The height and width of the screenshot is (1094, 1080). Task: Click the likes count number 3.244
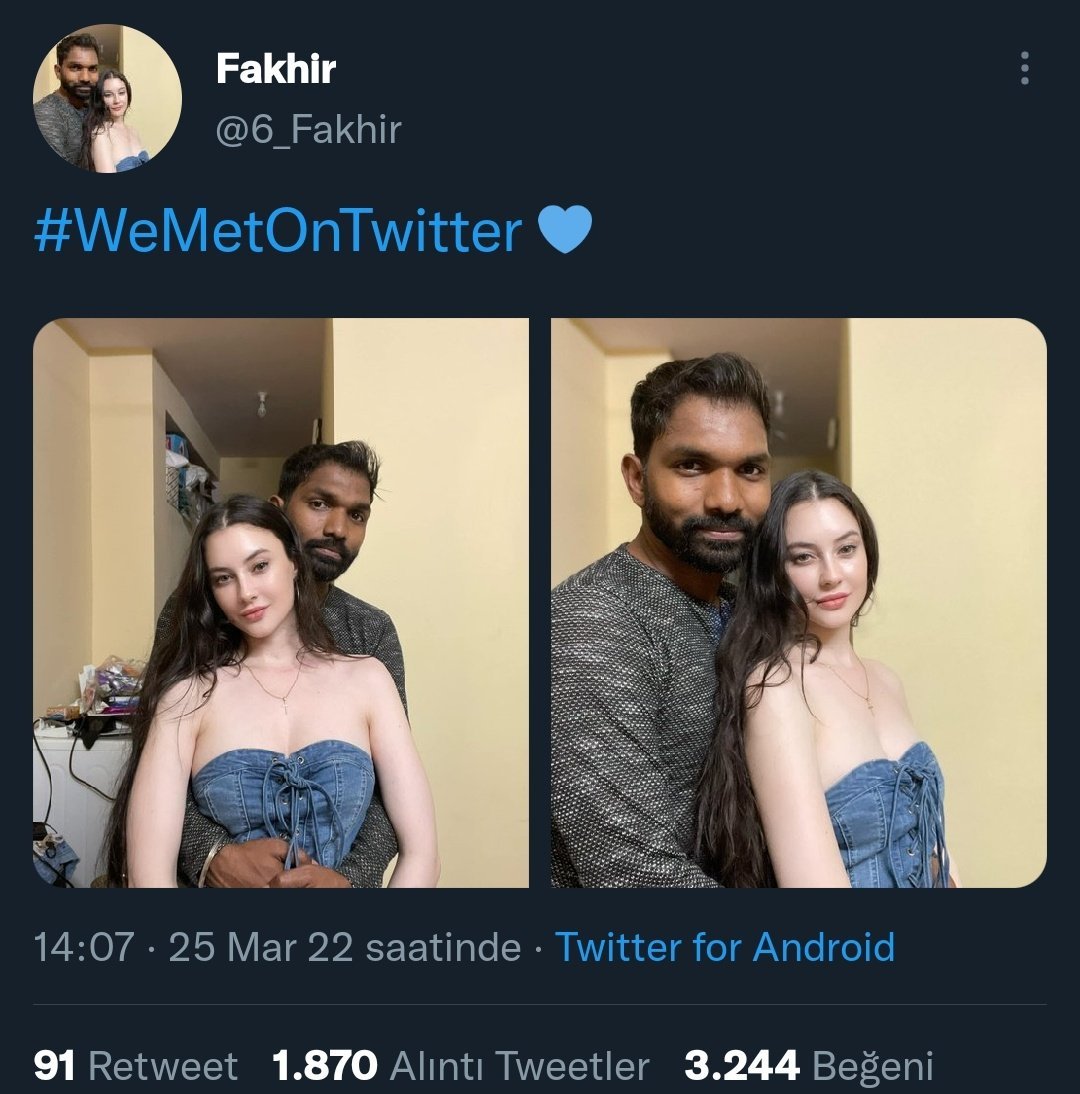pos(741,1066)
